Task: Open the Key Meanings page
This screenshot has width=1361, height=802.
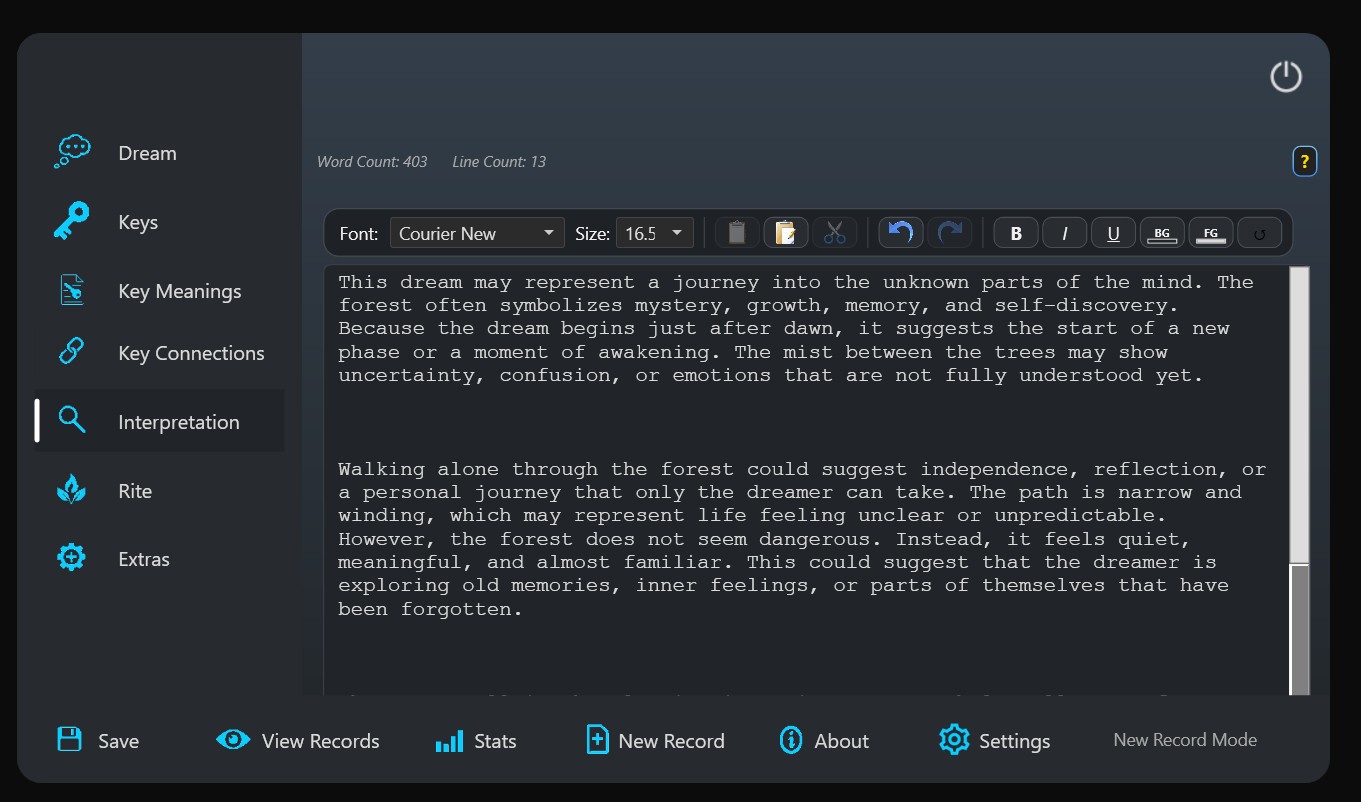Action: [159, 291]
